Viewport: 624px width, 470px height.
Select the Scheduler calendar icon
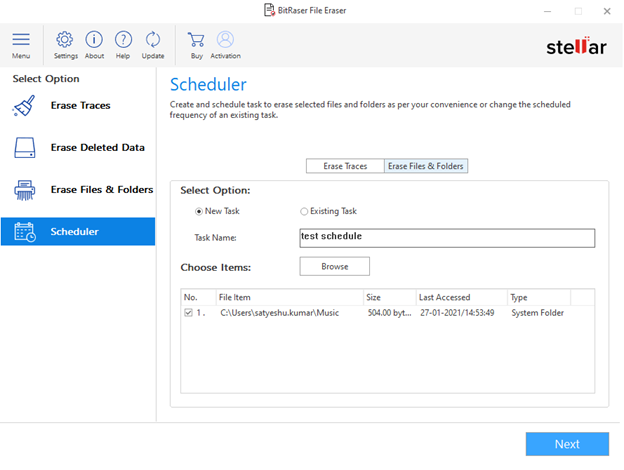tap(25, 232)
